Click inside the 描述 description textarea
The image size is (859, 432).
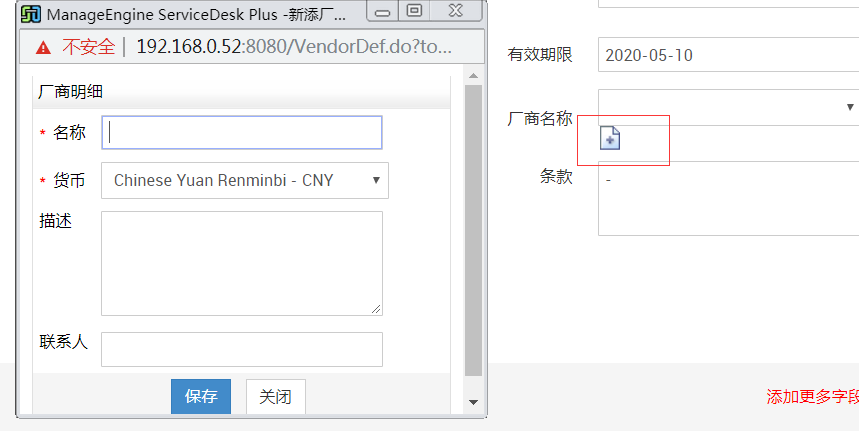click(241, 263)
